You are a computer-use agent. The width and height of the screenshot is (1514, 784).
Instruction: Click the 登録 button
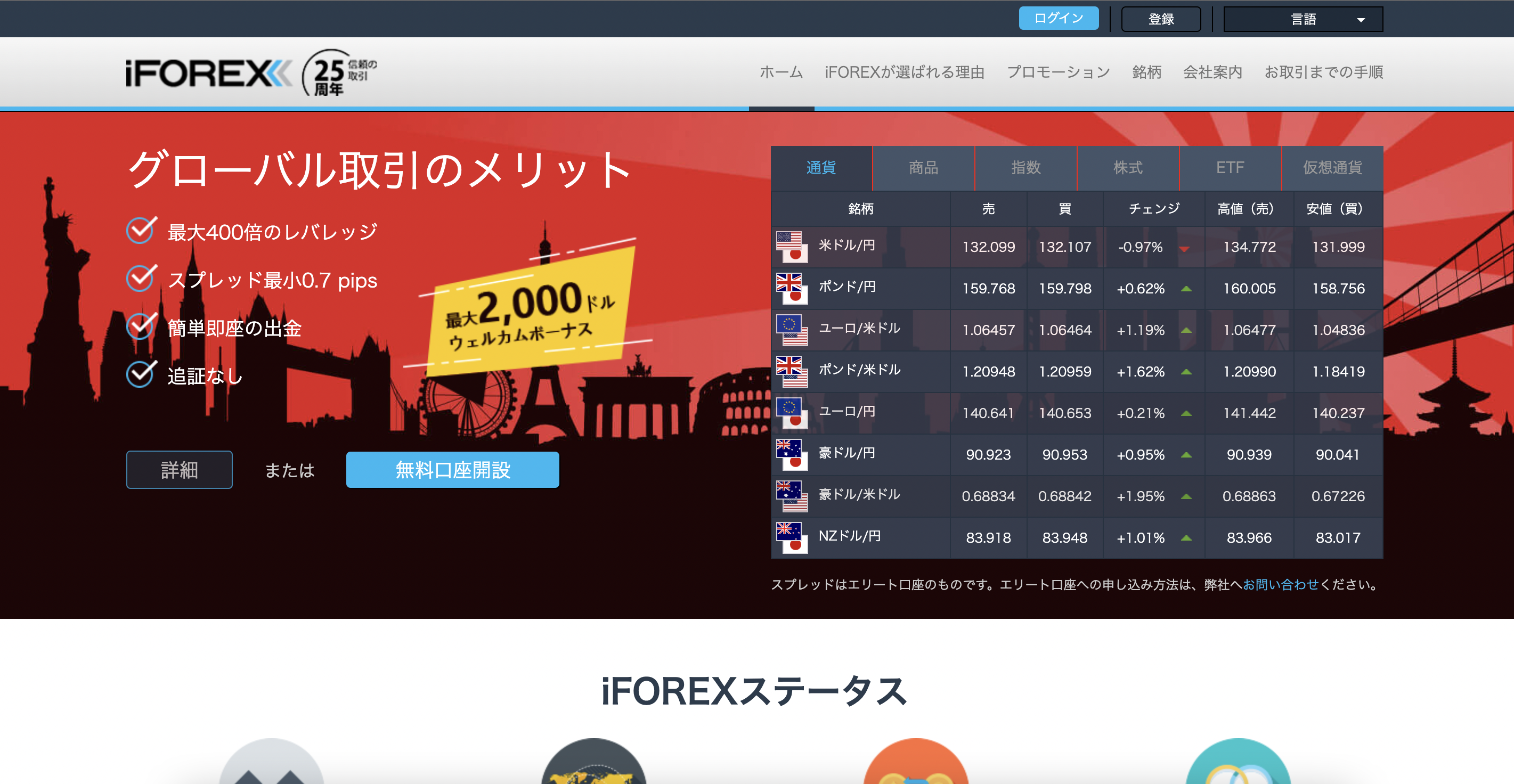pyautogui.click(x=1161, y=19)
